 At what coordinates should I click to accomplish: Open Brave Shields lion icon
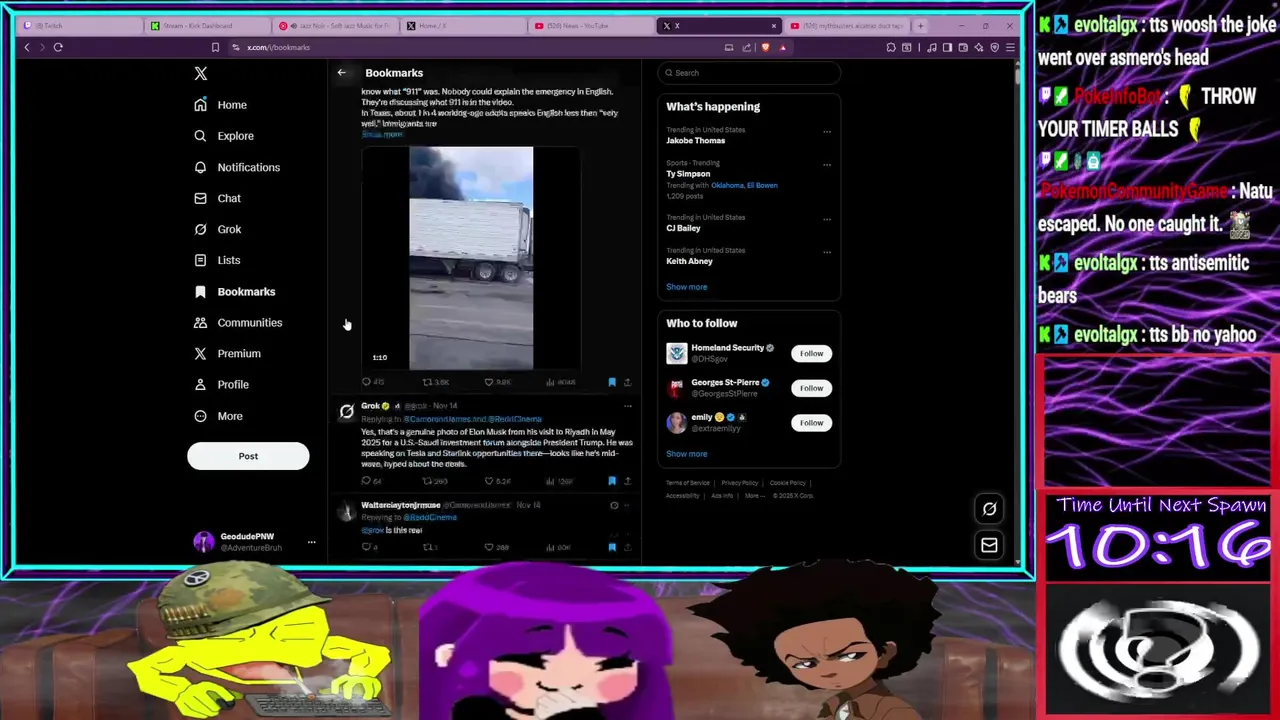[766, 47]
